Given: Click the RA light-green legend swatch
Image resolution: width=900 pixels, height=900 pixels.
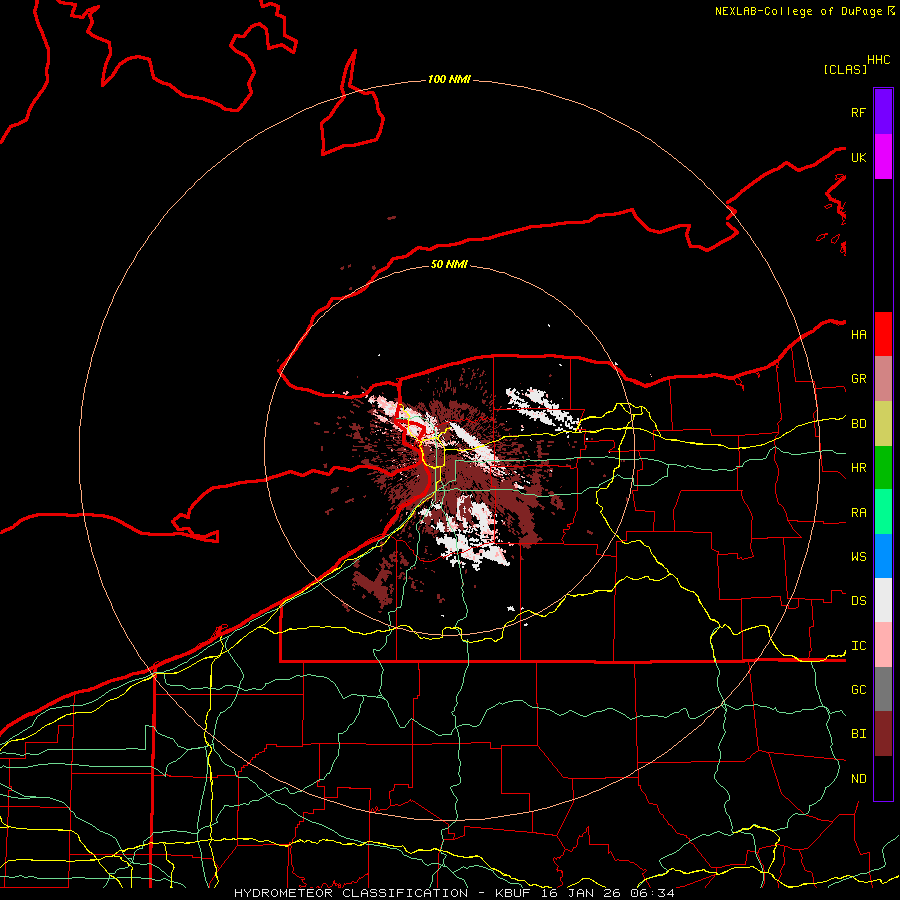Looking at the screenshot, I should [883, 512].
